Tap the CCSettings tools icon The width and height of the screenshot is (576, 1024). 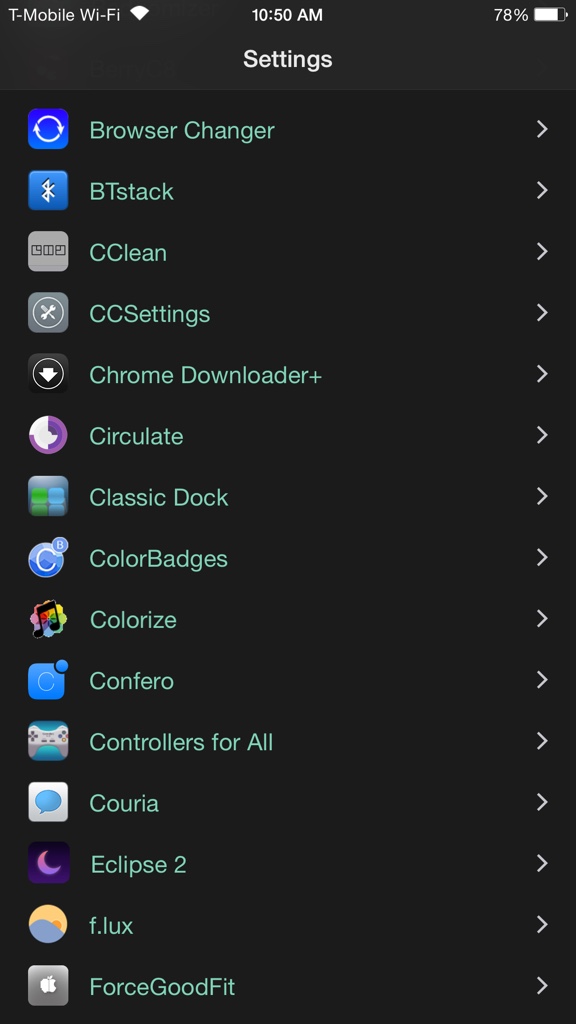click(x=48, y=313)
